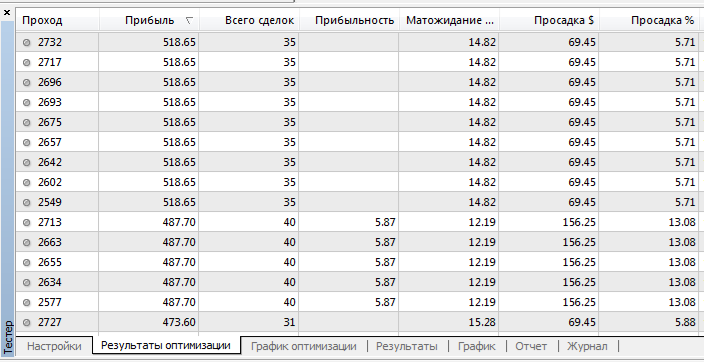Screen dimensions: 704x362
Task: Switch to the График tab
Action: point(477,346)
